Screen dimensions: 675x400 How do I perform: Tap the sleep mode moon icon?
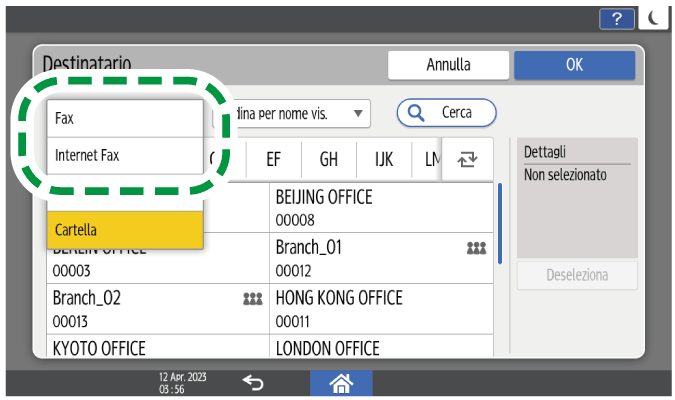click(x=653, y=17)
